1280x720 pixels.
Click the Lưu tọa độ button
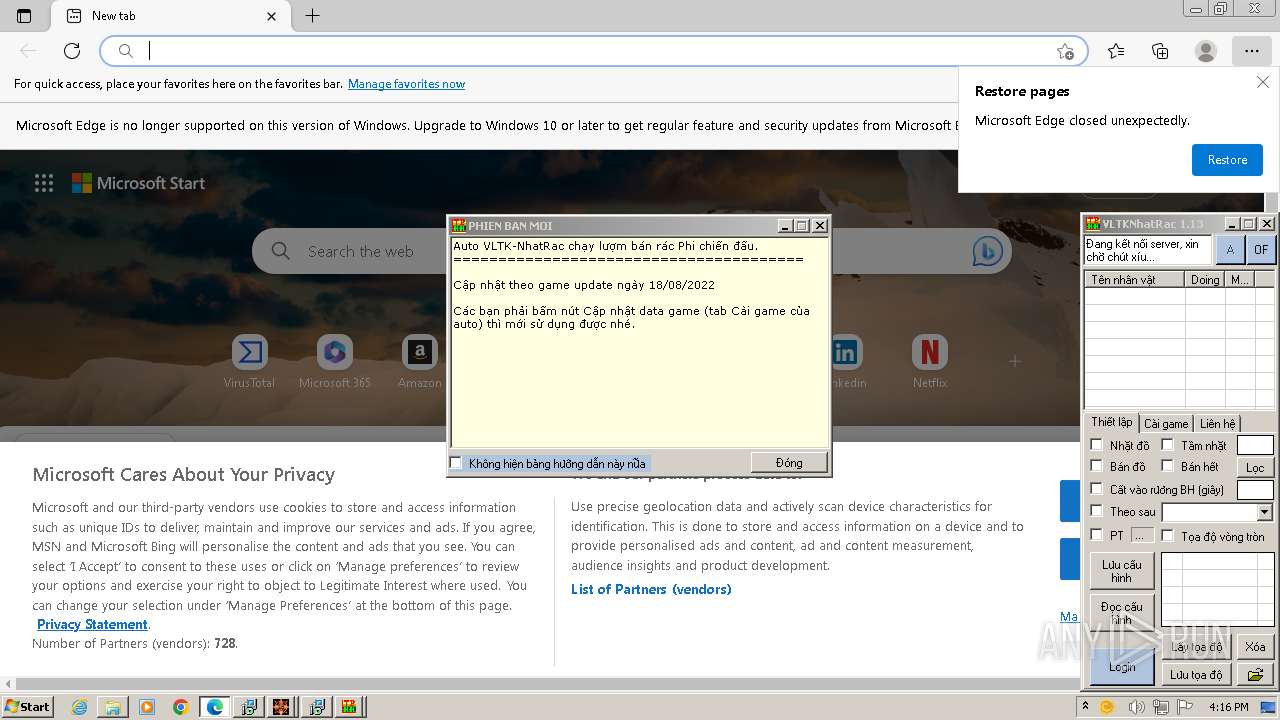(1196, 675)
